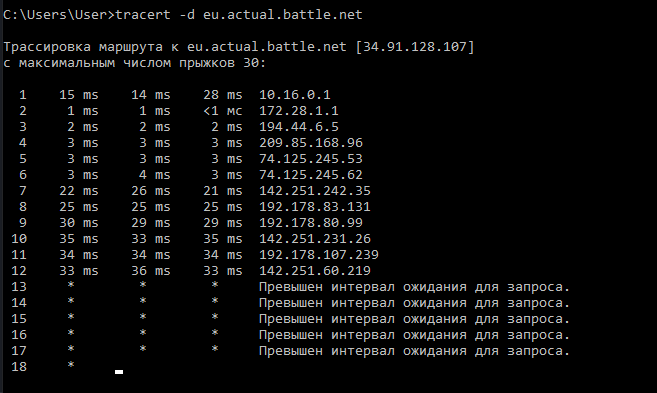Click the hop 13 timeout message
657x393 pixels.
[x=414, y=287]
